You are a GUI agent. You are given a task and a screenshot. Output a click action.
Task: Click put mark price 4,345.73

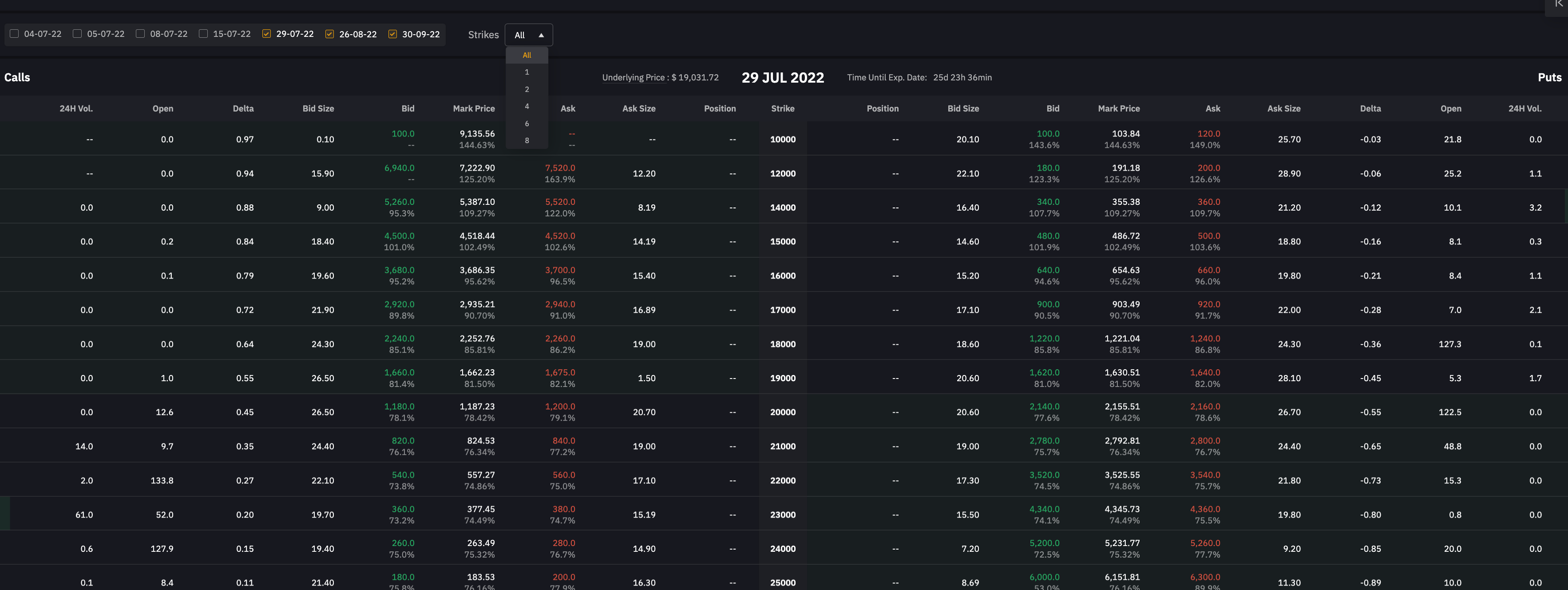(x=1122, y=509)
